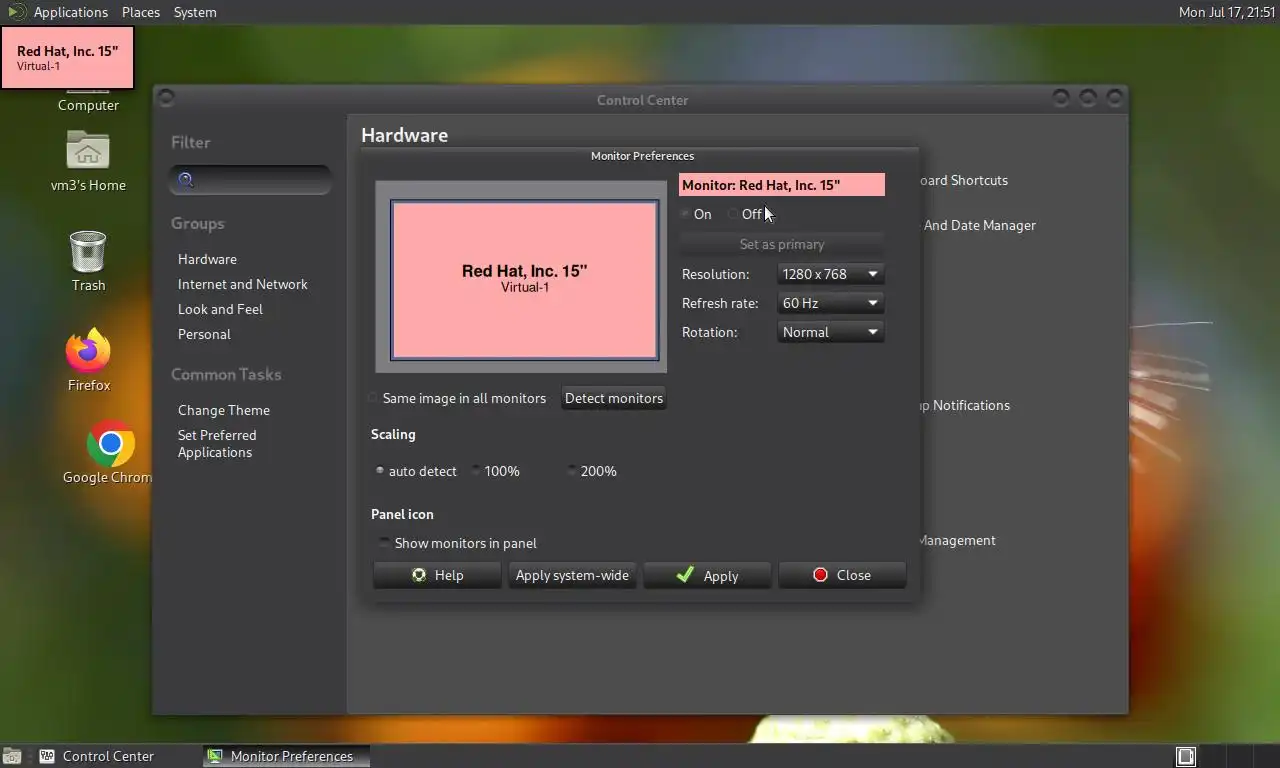Click the workspace switcher icon at bottom right

tap(1186, 756)
